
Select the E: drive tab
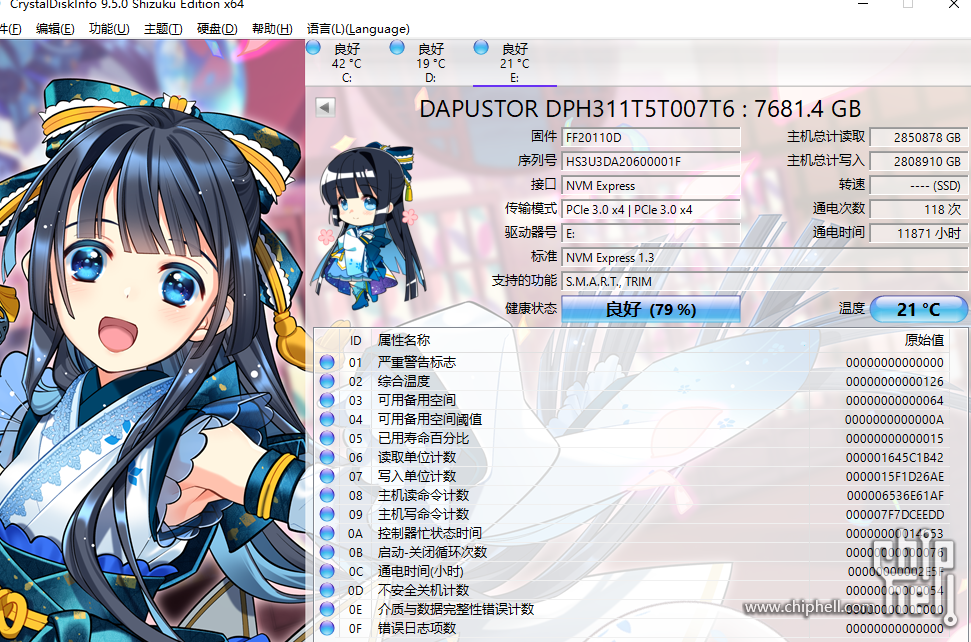515,63
